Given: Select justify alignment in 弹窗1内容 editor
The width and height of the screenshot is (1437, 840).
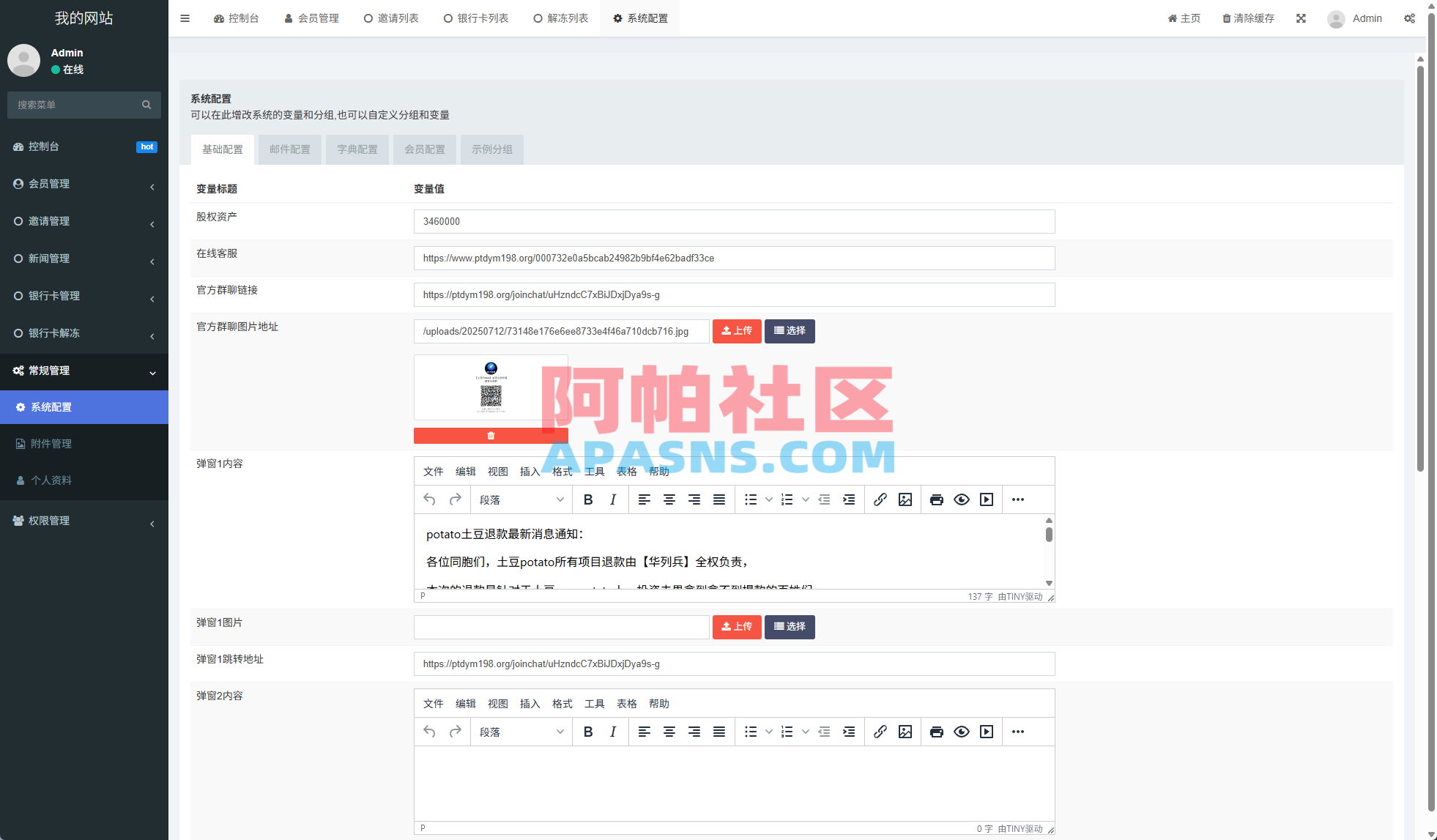Looking at the screenshot, I should coord(719,499).
